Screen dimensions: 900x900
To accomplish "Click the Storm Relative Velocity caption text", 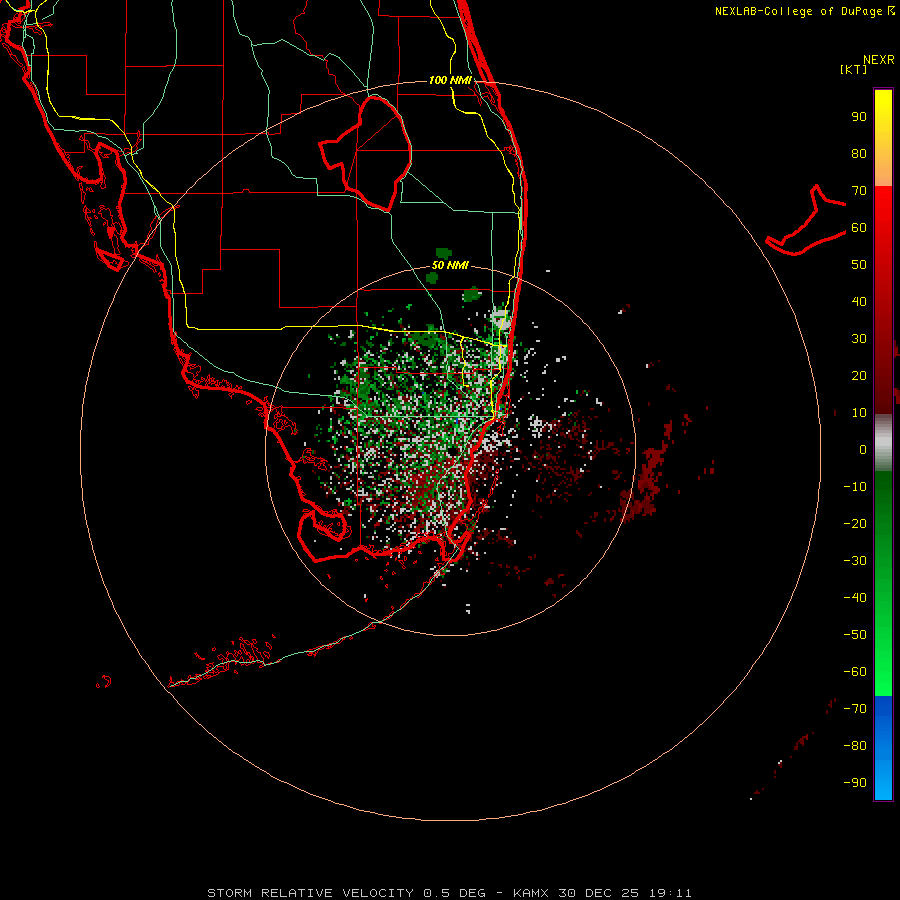I will point(449,893).
